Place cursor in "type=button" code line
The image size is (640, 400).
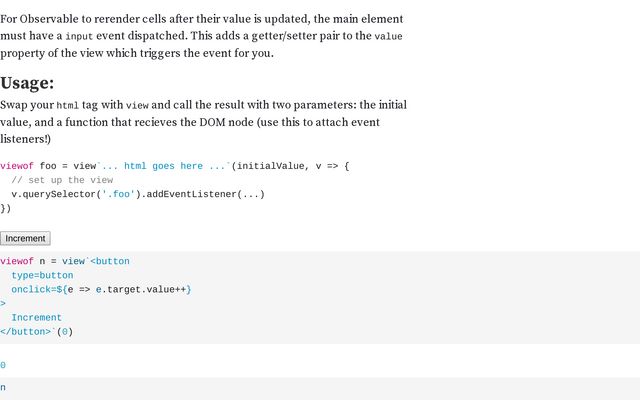[x=42, y=276]
